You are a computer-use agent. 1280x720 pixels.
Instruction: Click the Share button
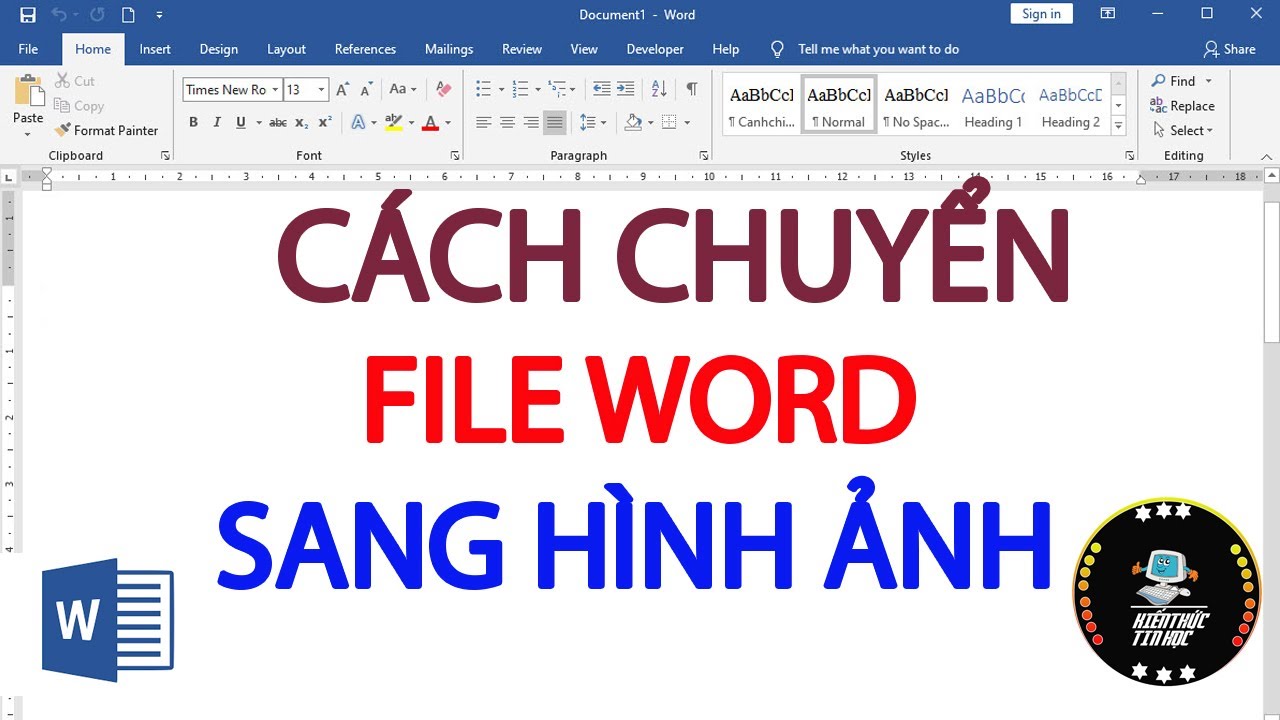[1229, 49]
